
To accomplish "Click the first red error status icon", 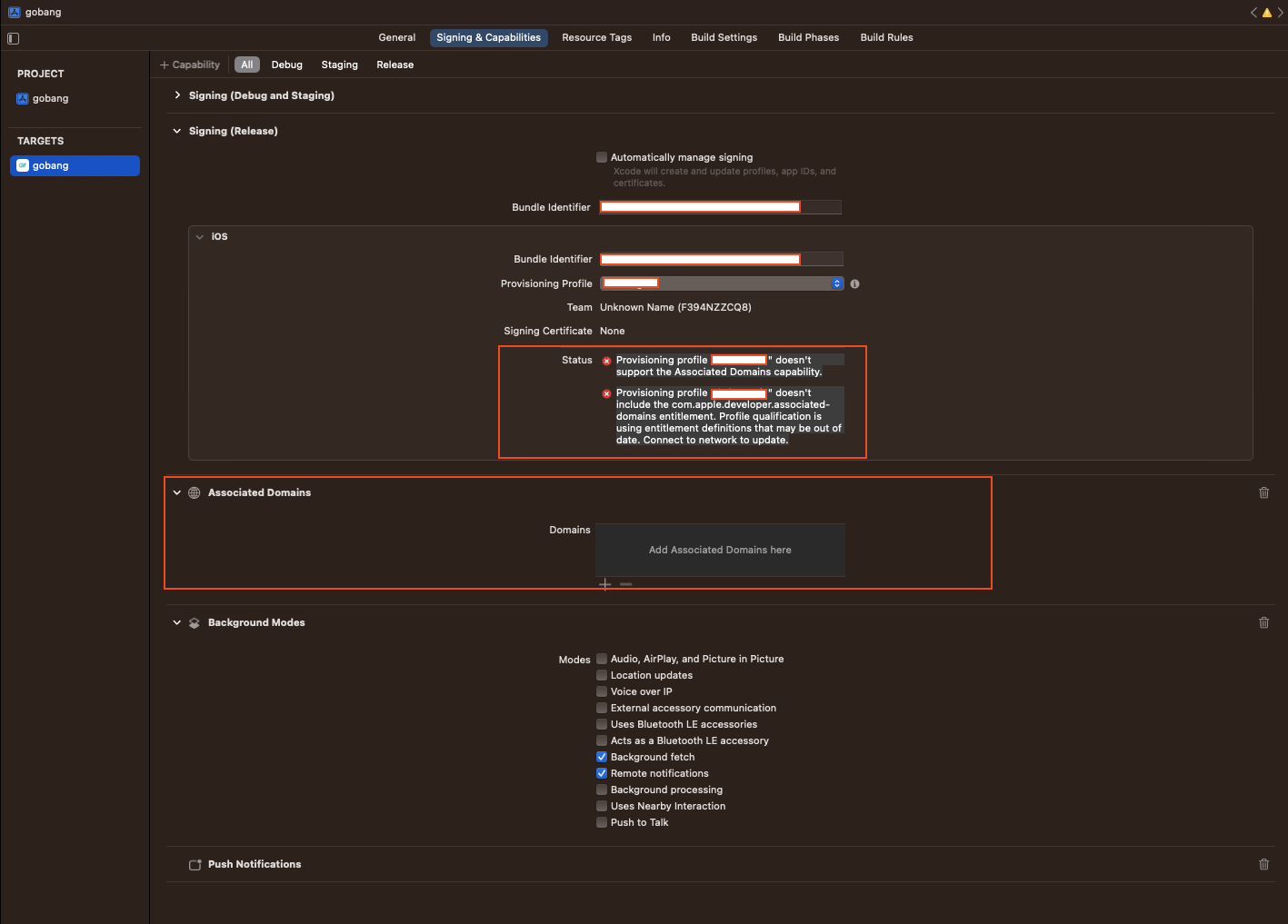I will (x=607, y=361).
